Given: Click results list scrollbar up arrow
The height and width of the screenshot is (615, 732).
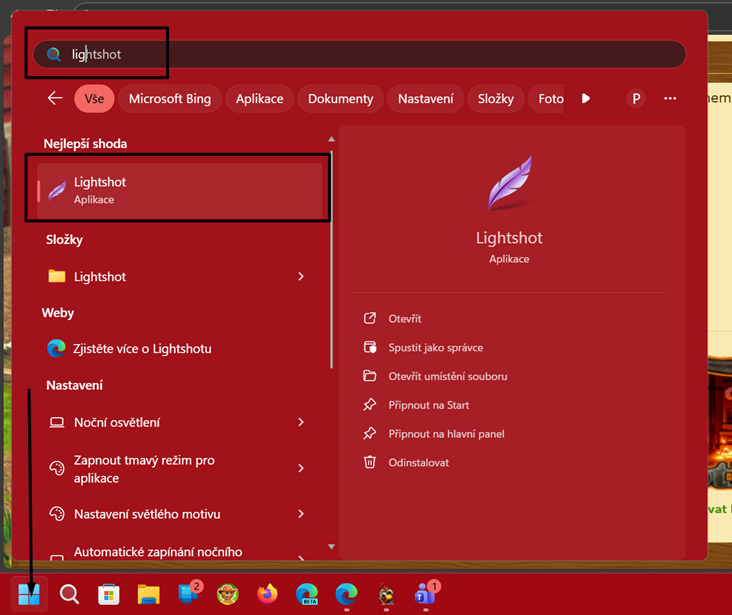Looking at the screenshot, I should 331,139.
